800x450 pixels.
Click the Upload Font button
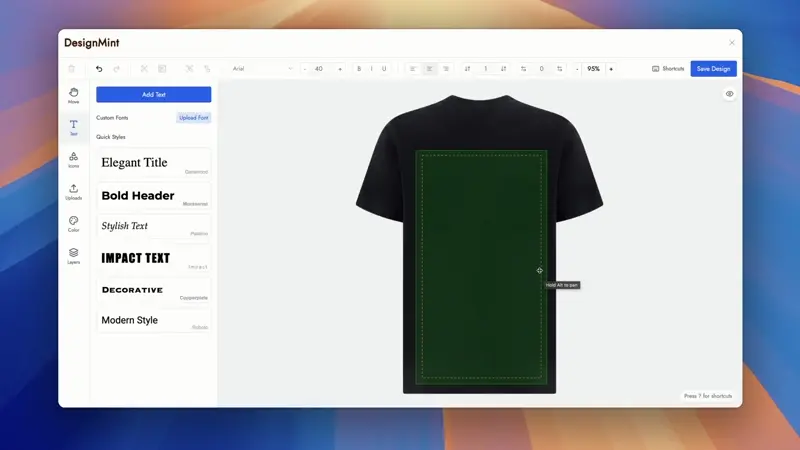(x=193, y=117)
